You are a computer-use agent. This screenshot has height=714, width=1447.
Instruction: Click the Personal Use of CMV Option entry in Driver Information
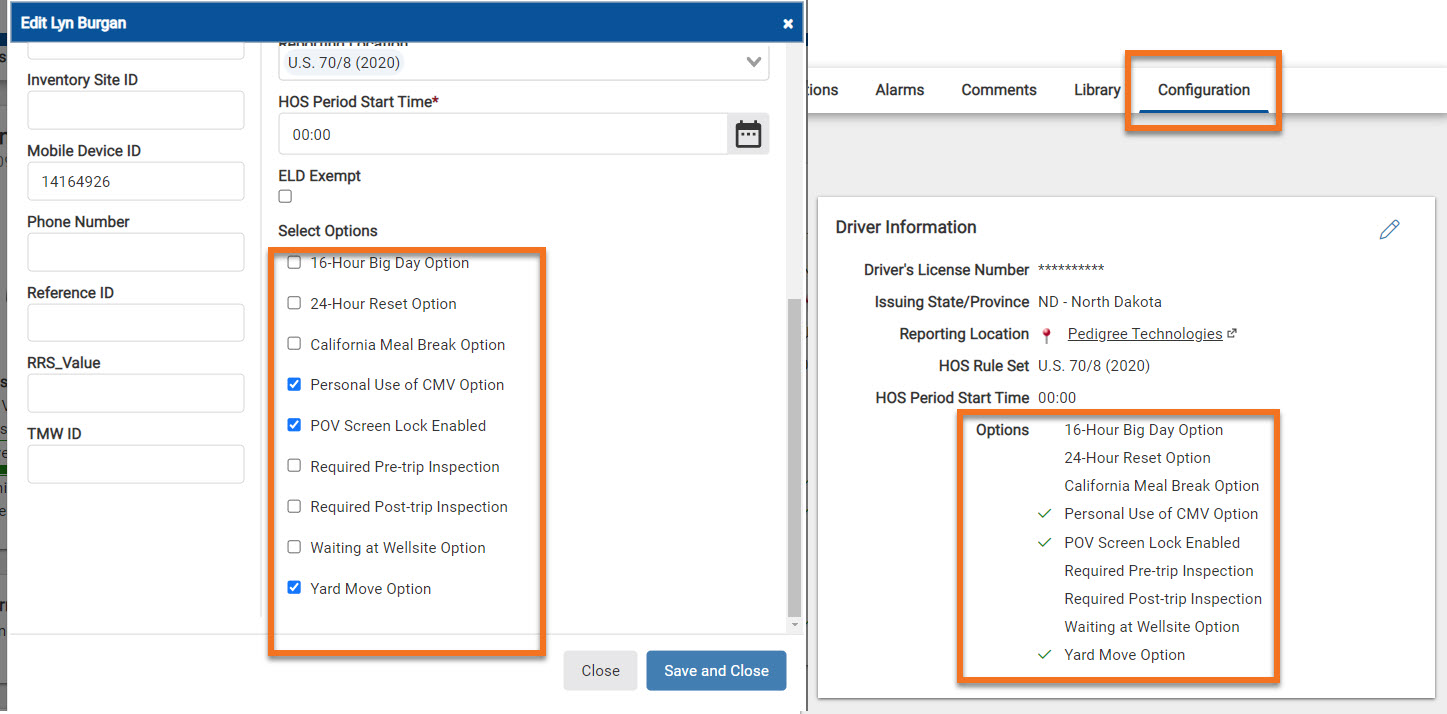point(1161,514)
